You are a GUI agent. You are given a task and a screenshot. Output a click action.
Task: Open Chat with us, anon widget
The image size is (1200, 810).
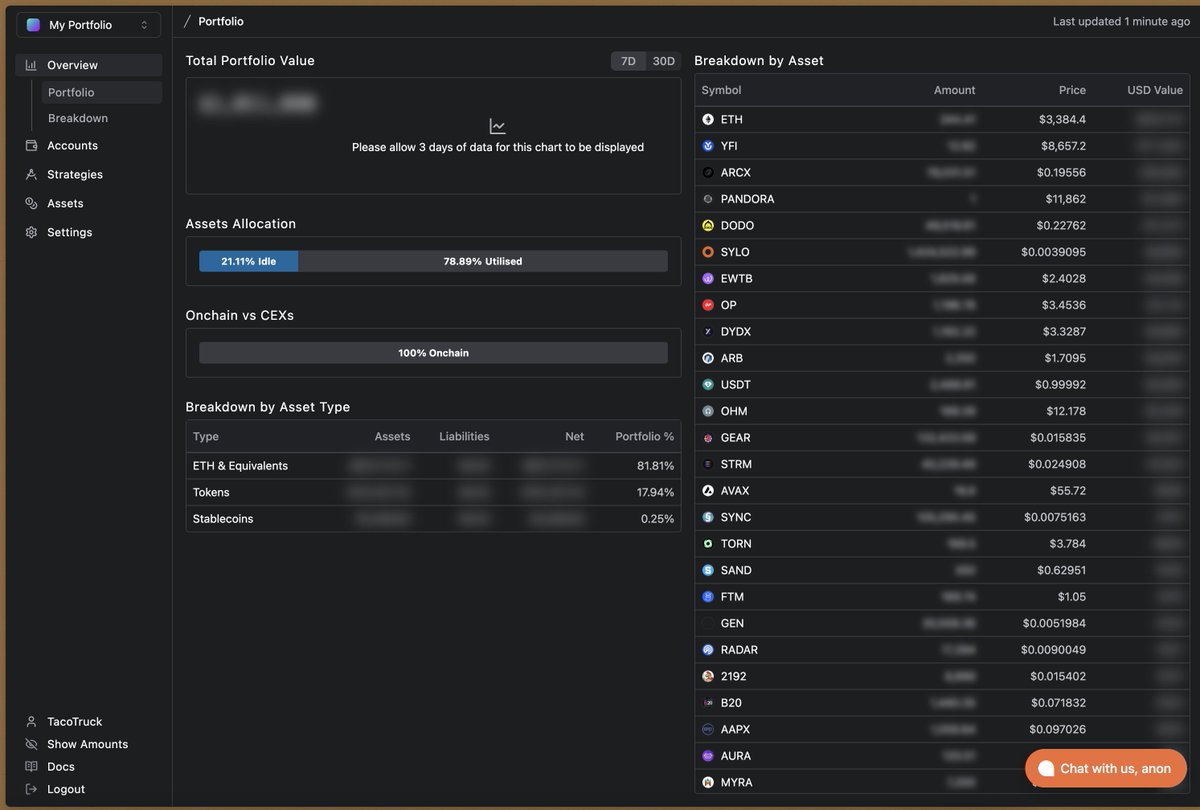click(x=1106, y=768)
